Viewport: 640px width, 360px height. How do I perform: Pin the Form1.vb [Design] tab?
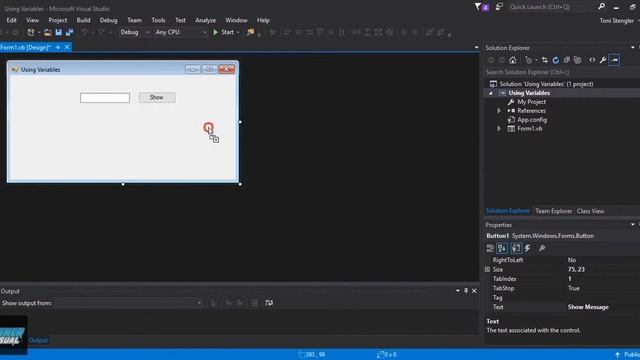click(x=58, y=47)
